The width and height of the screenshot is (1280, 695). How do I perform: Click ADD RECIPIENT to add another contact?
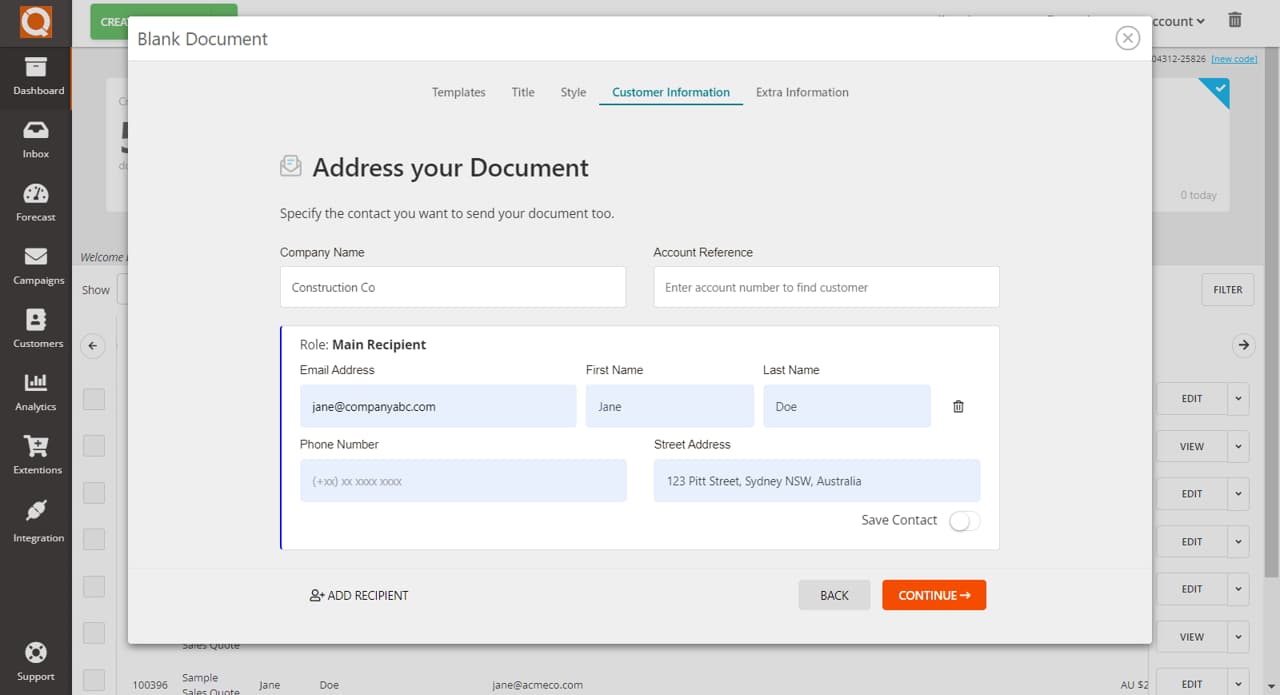(x=359, y=595)
